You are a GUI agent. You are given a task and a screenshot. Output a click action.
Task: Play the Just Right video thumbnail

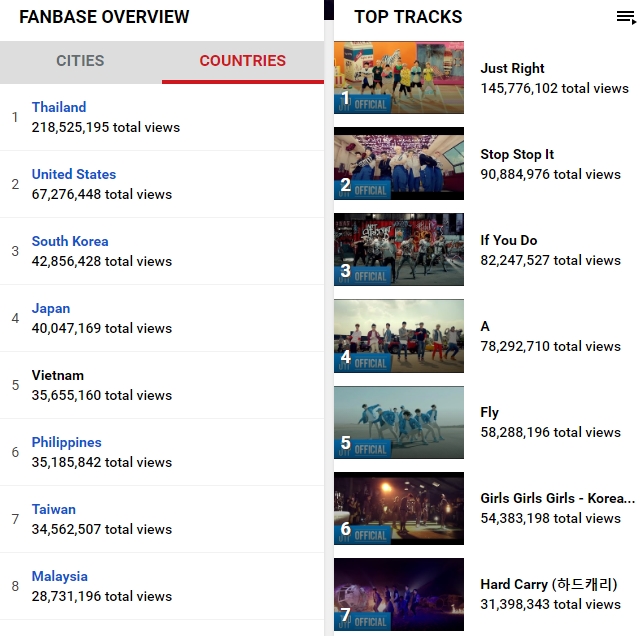(x=399, y=77)
